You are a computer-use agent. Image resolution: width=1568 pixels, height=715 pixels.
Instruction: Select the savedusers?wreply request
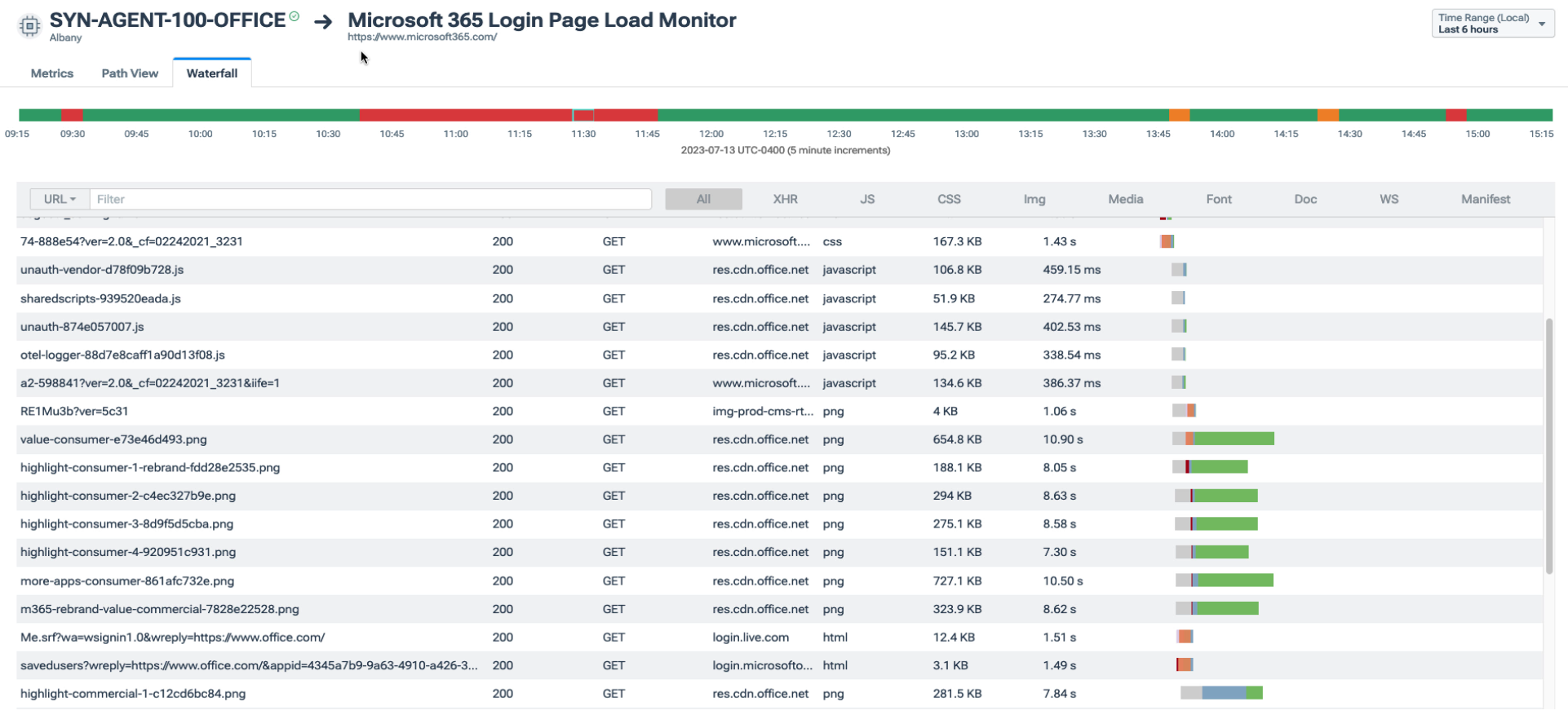[x=779, y=665]
